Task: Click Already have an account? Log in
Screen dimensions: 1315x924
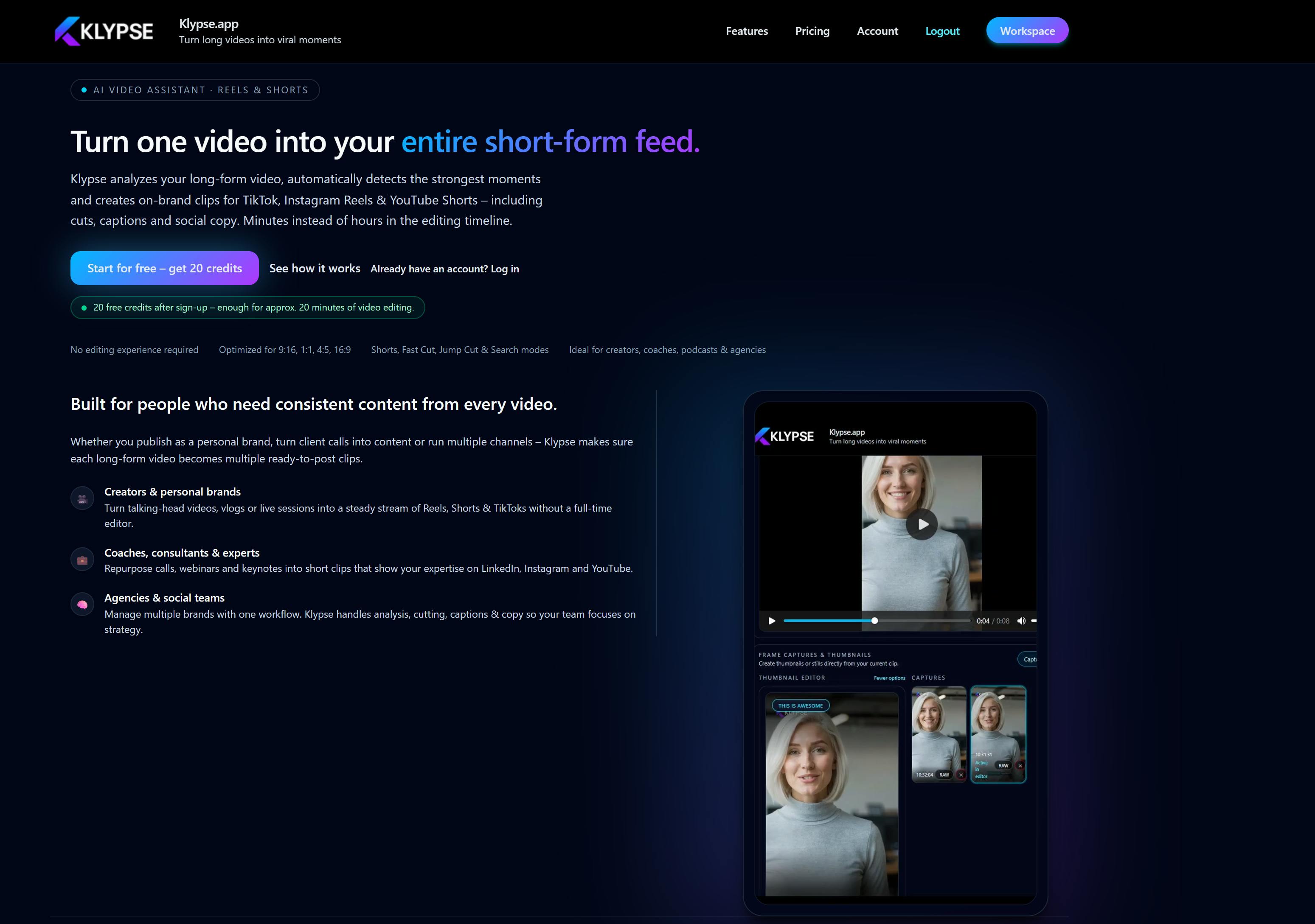Action: [x=445, y=269]
